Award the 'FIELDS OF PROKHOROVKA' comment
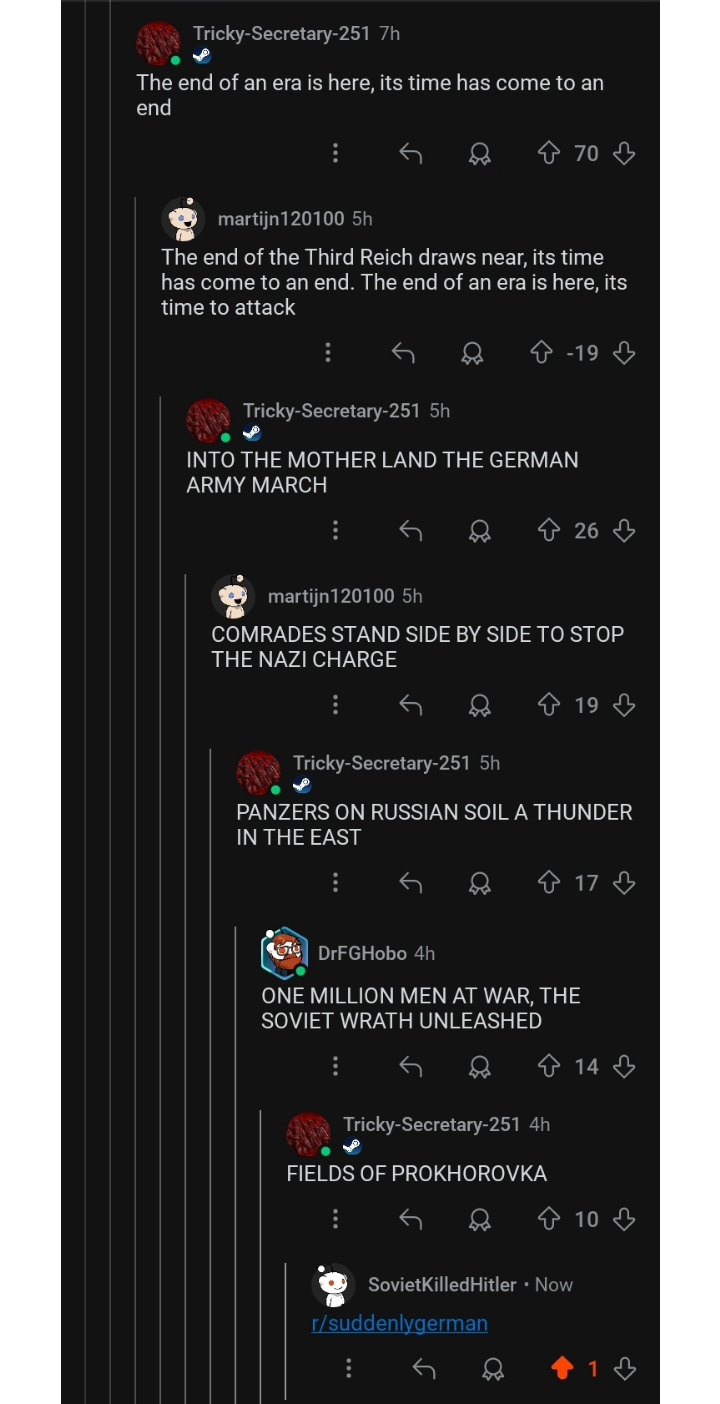Image resolution: width=720 pixels, height=1404 pixels. point(479,1220)
